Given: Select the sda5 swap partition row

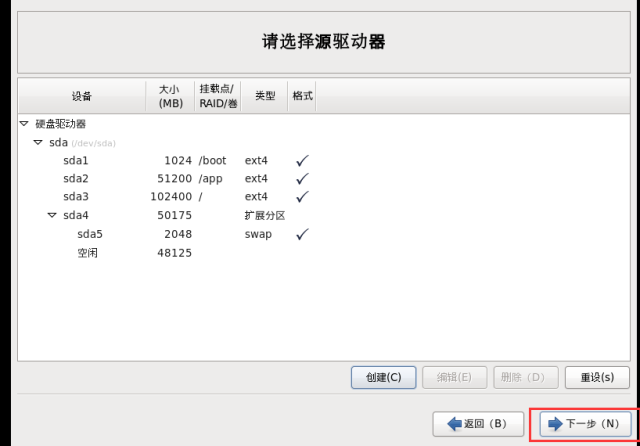Looking at the screenshot, I should 324,234.
